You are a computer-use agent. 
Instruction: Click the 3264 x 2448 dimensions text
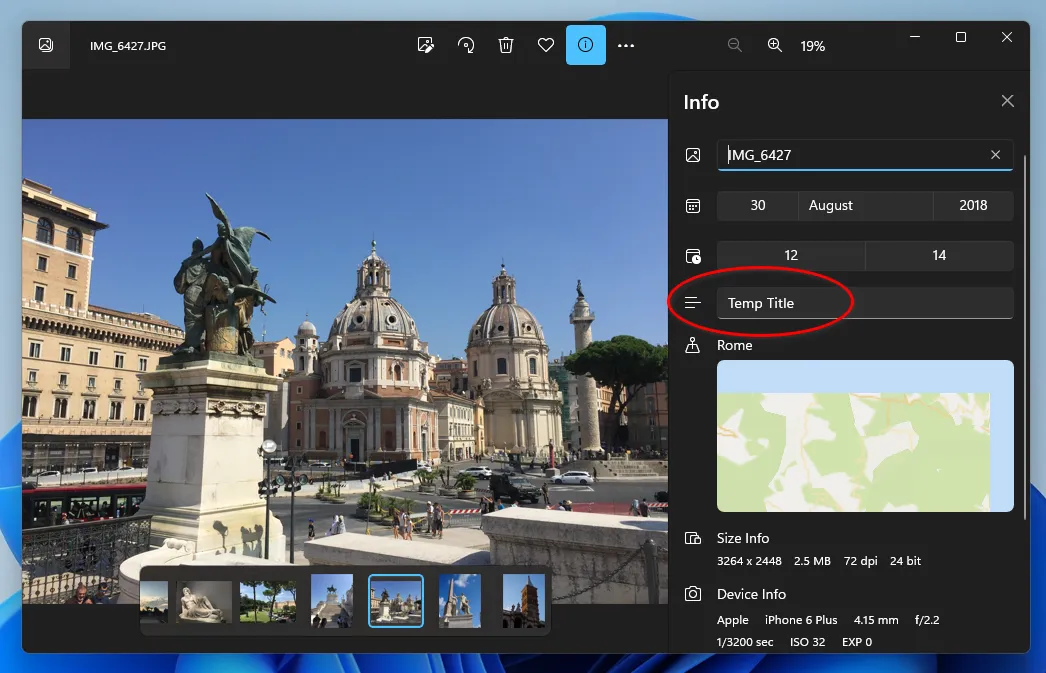point(749,561)
